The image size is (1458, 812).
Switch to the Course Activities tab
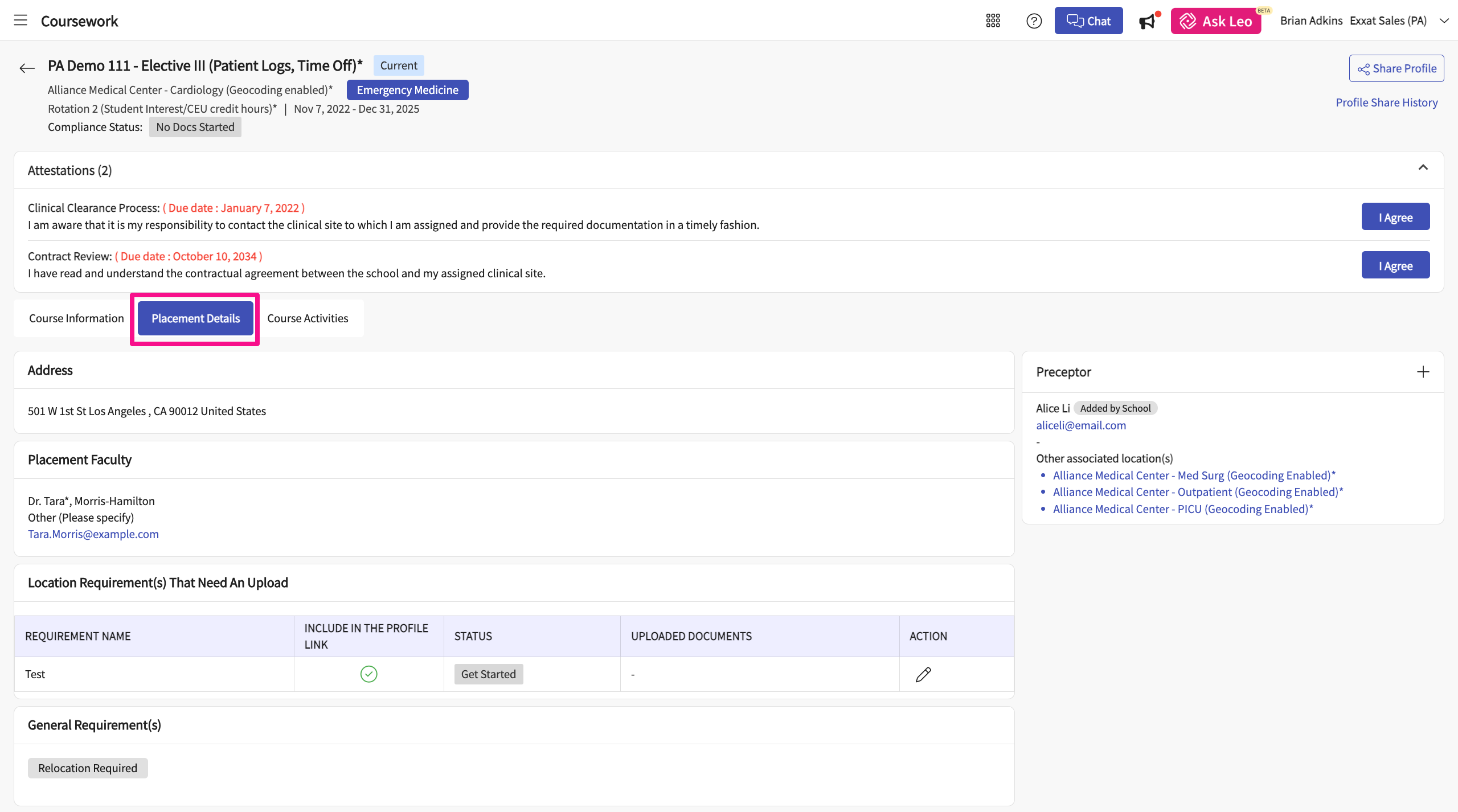(x=308, y=318)
